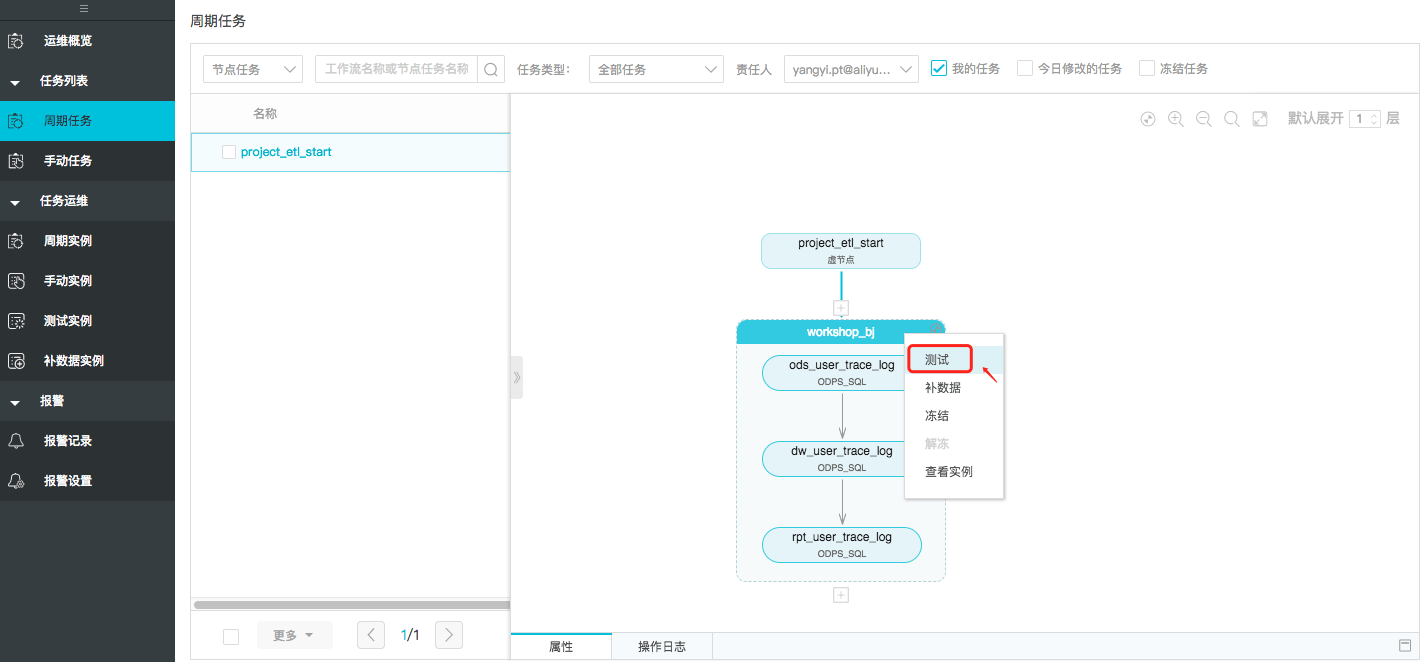Image resolution: width=1425 pixels, height=662 pixels.
Task: Click the 报警记录 bell icon
Action: (15, 441)
